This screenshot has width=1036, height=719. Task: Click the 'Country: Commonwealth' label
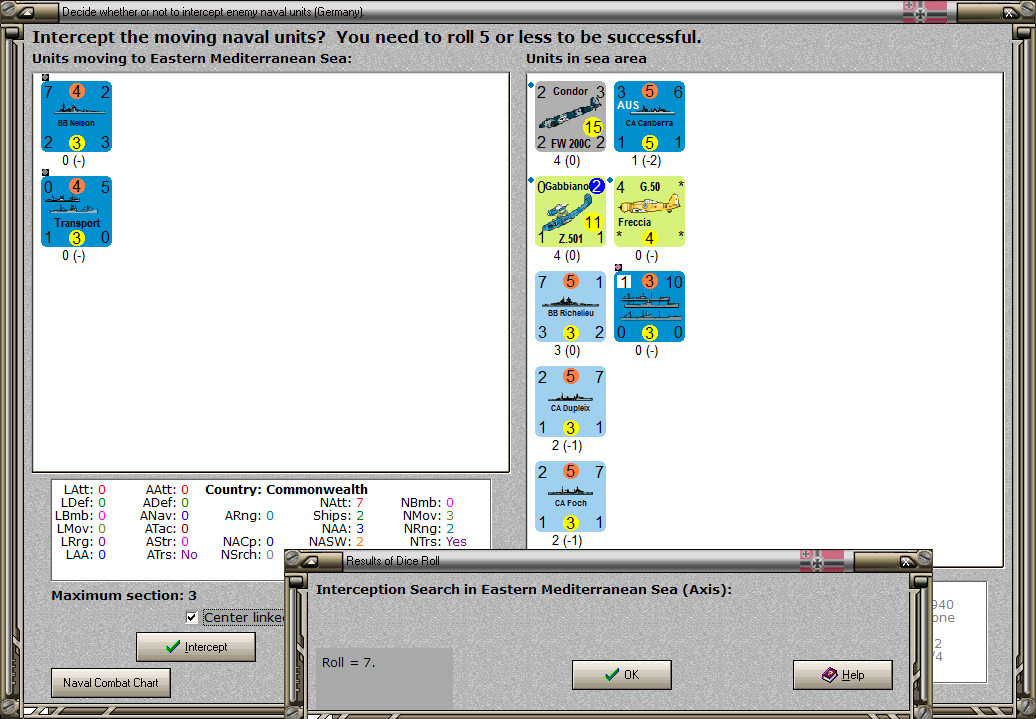pos(286,490)
